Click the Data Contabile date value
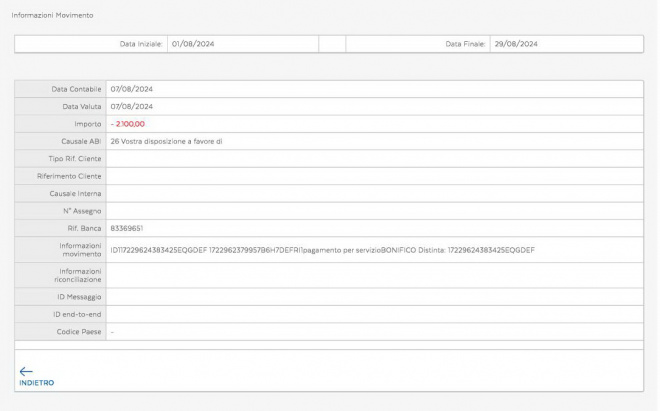This screenshot has width=660, height=411. point(131,89)
